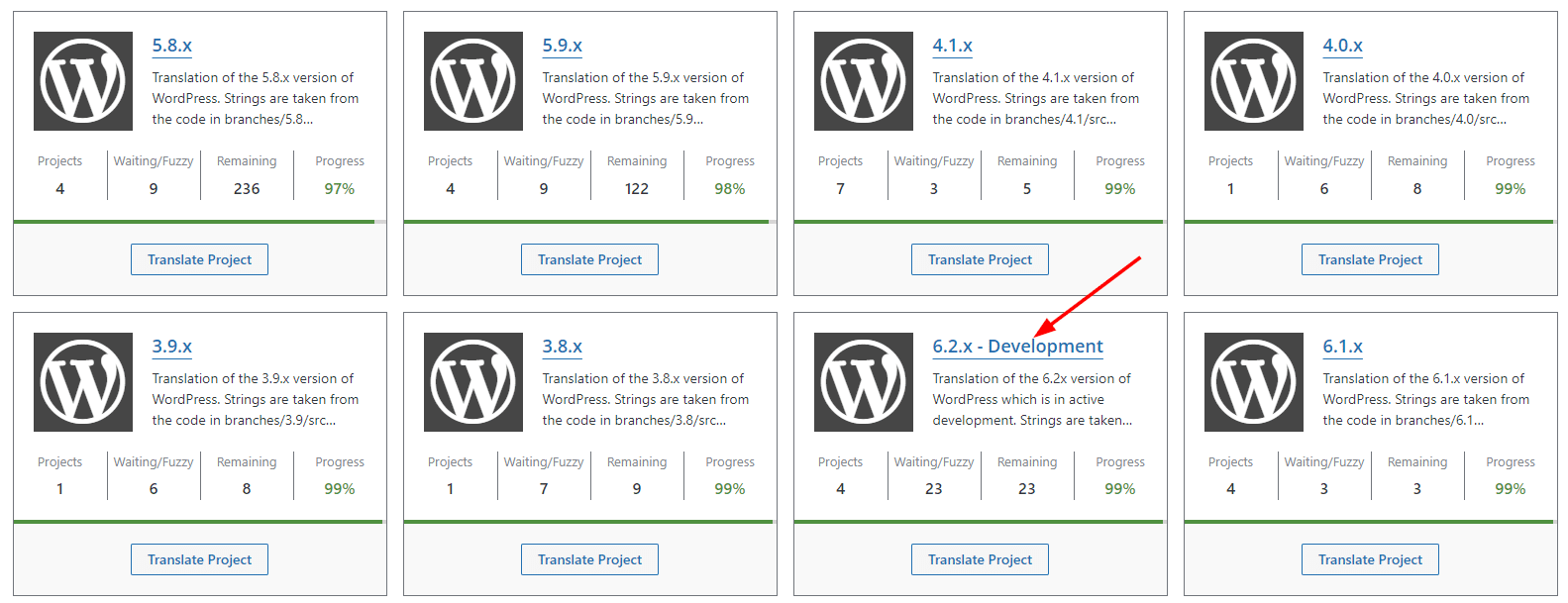Click the WordPress logo on the 6.2.x Development card
Screen dimensions: 1568x603
pos(864,382)
